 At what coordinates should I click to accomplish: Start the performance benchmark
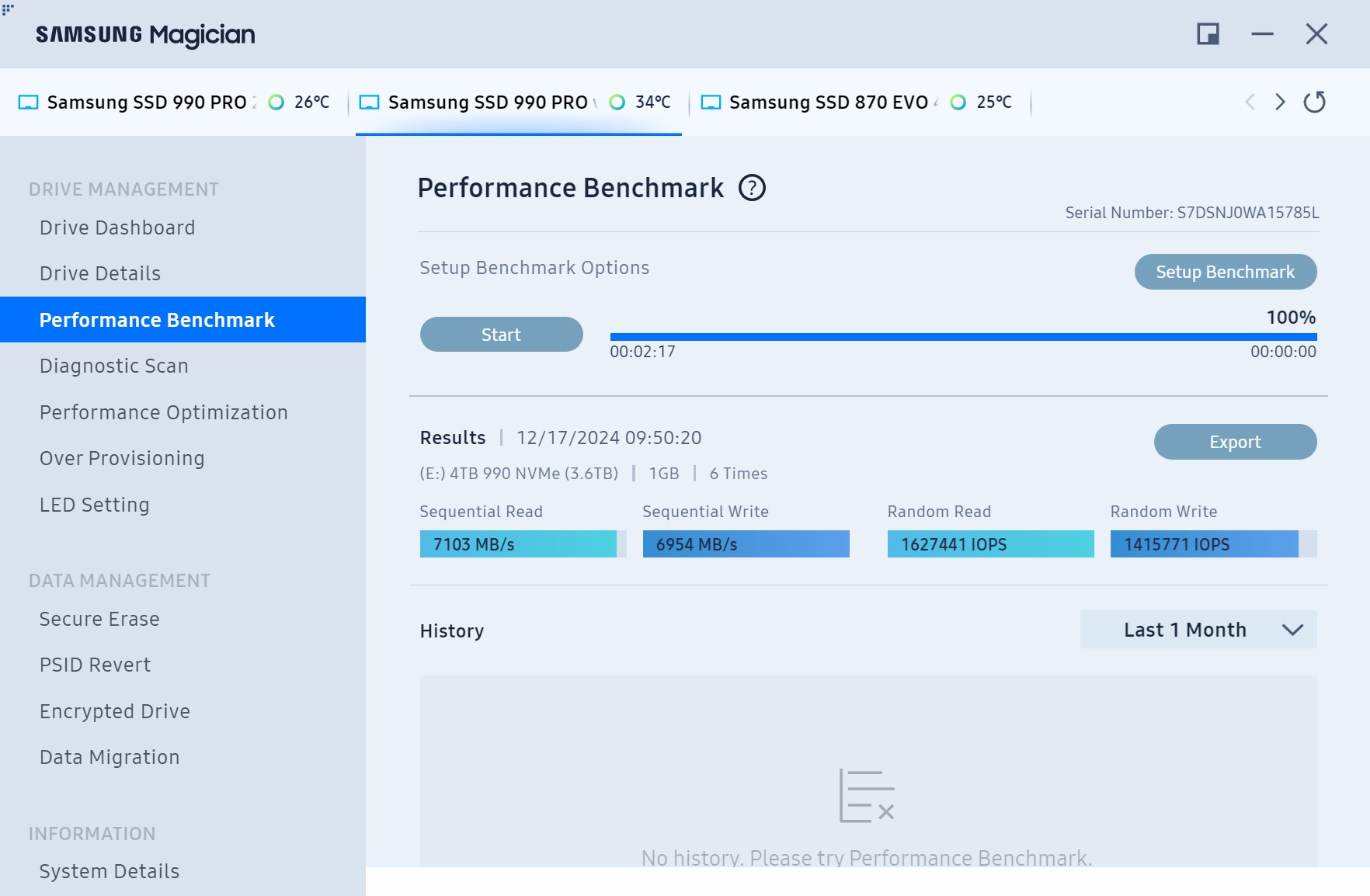click(x=501, y=335)
